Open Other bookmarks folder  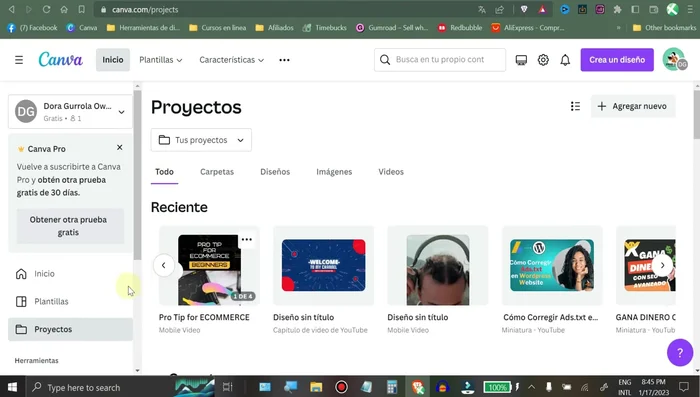coord(664,28)
